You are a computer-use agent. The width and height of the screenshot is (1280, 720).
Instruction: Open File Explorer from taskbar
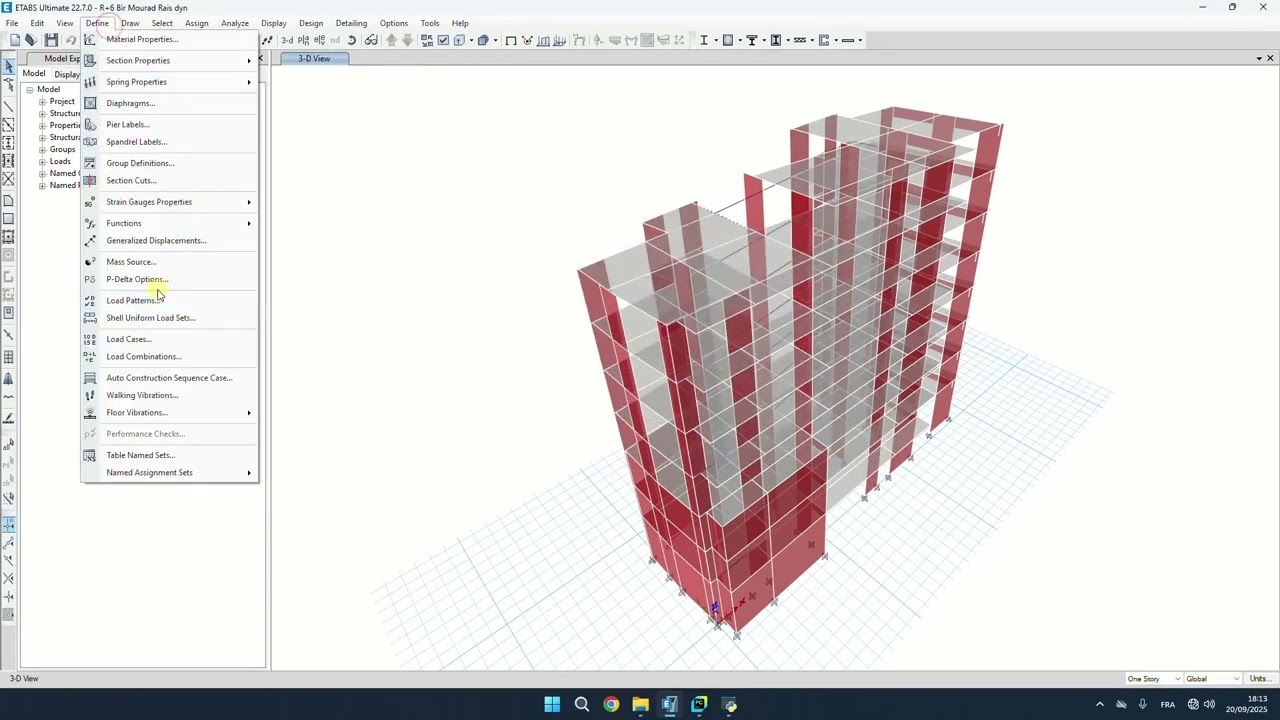tap(640, 704)
